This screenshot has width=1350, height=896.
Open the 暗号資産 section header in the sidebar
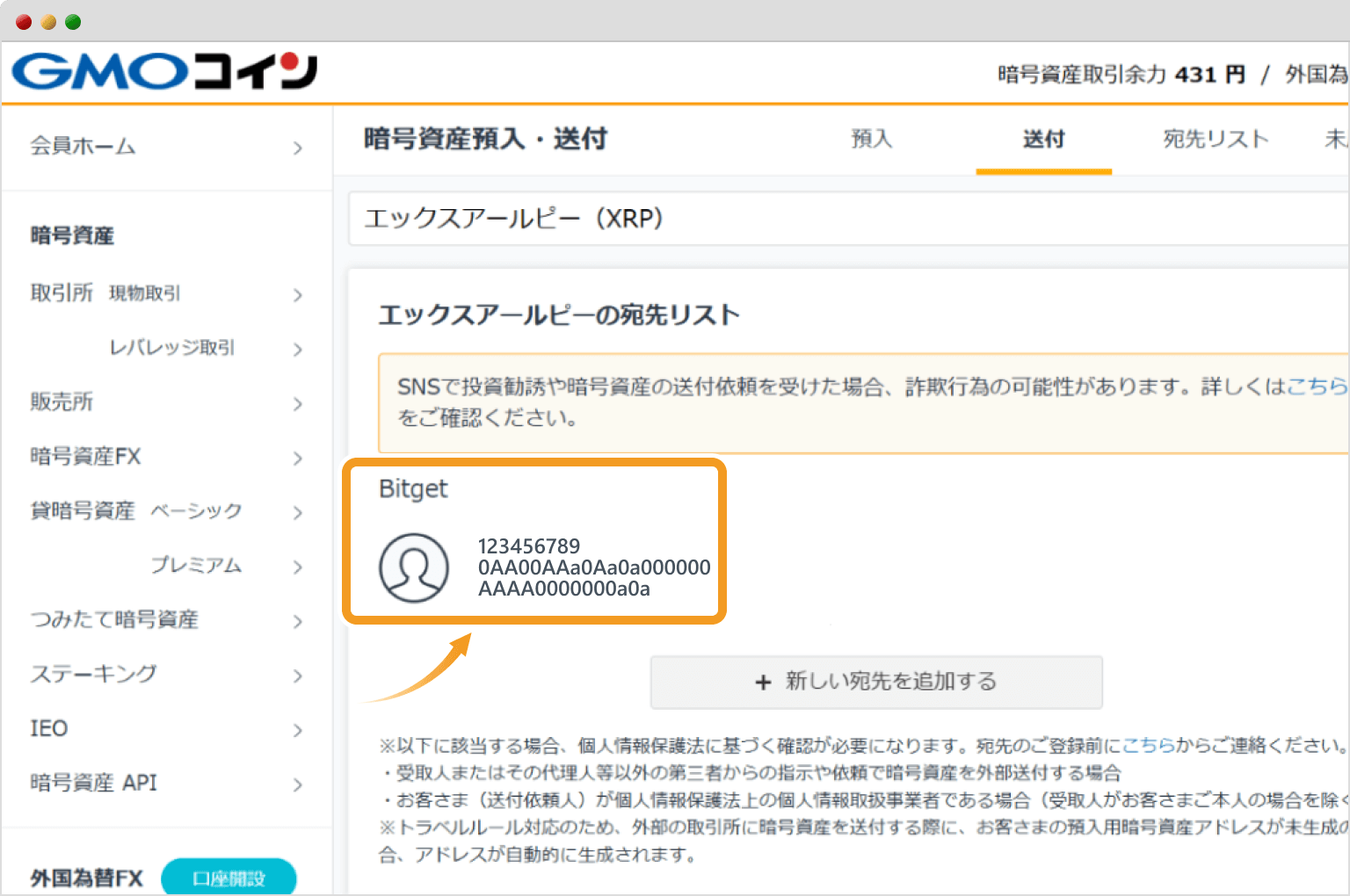point(72,235)
